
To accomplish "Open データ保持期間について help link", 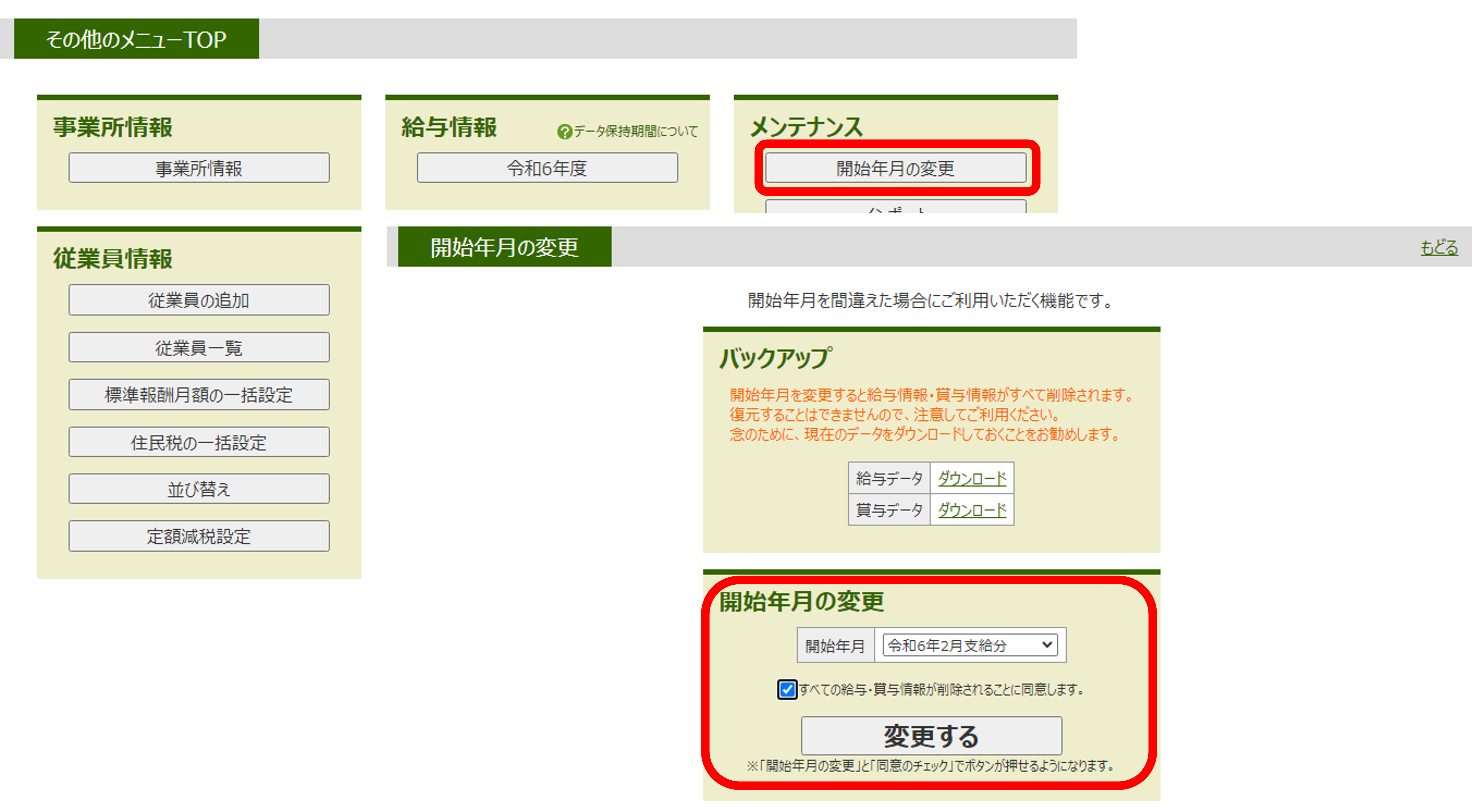I will pos(635,132).
